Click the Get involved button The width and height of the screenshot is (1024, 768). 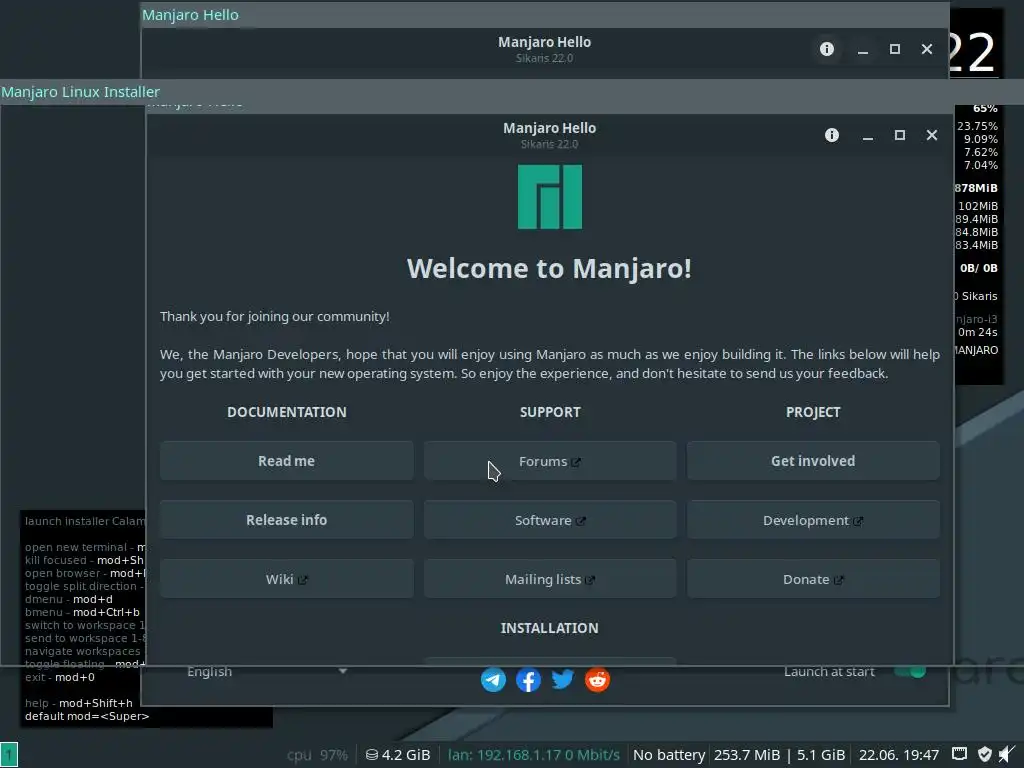pos(813,461)
